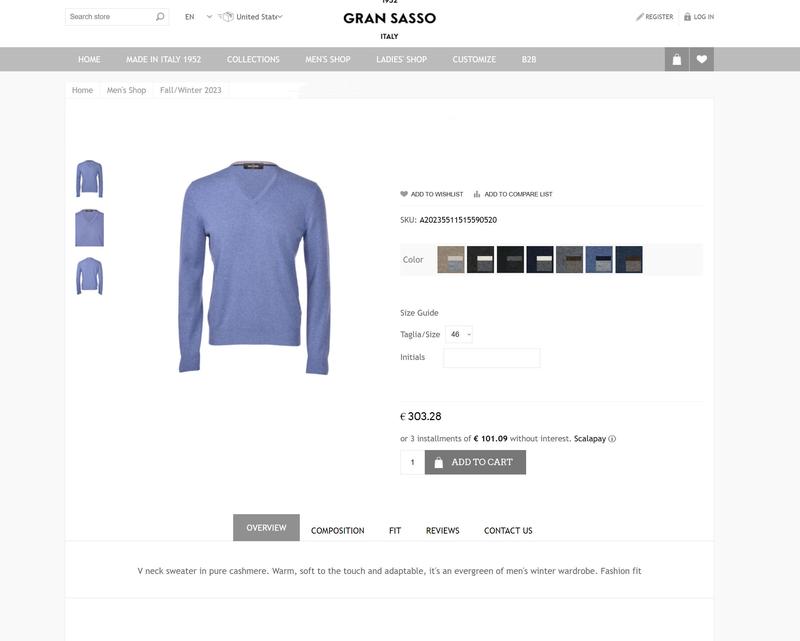The image size is (800, 641).
Task: Open the United States country selector
Action: coord(251,17)
